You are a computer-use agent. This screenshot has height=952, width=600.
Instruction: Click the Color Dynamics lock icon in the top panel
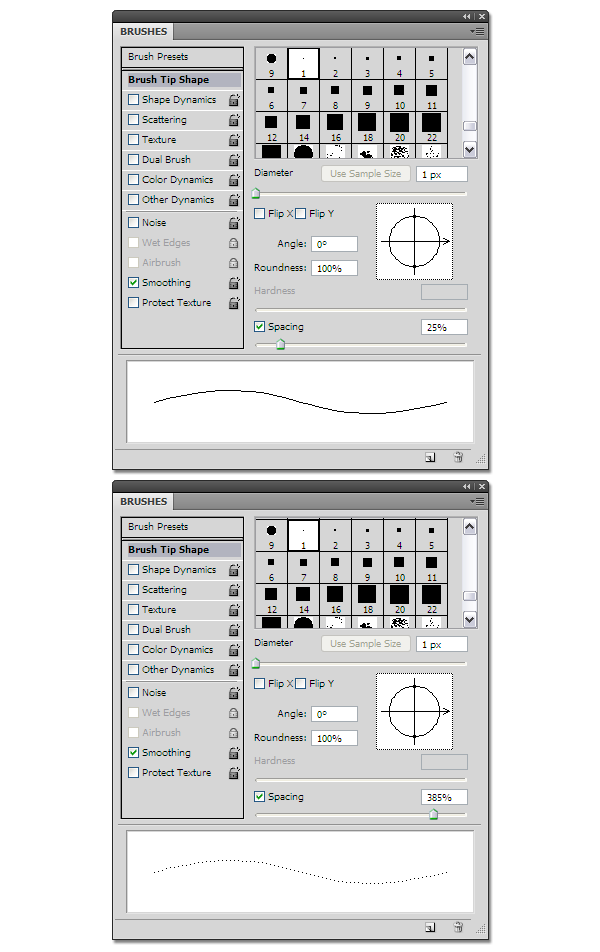pos(234,180)
